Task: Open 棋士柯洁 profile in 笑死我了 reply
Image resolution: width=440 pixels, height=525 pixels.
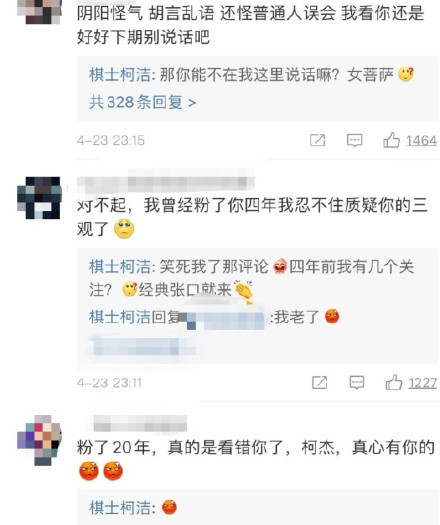Action: click(120, 267)
